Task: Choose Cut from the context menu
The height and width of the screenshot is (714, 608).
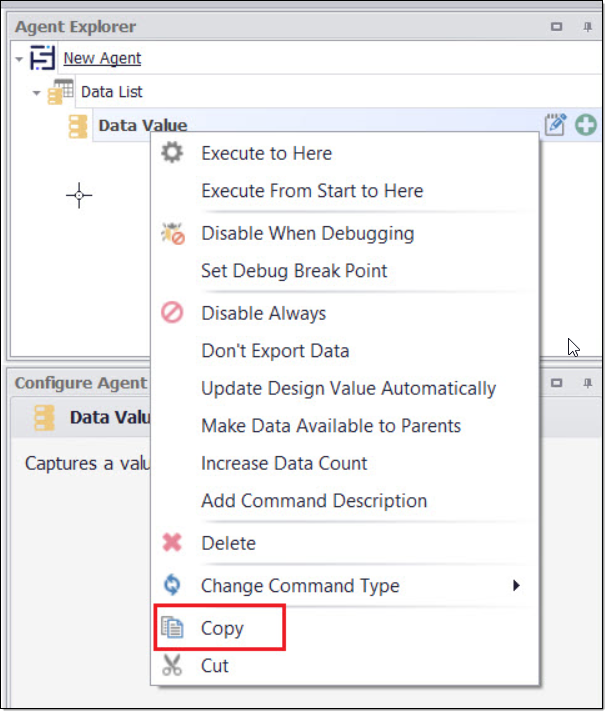Action: (215, 666)
